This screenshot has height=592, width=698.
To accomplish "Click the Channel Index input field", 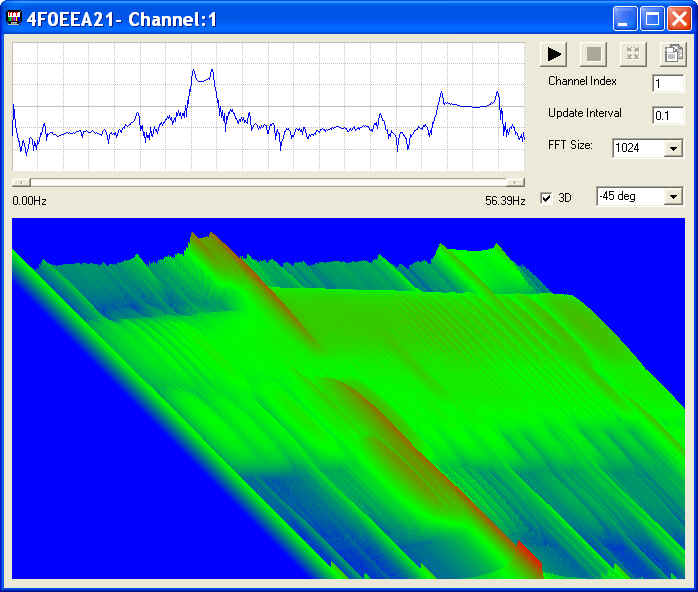I will coord(668,84).
